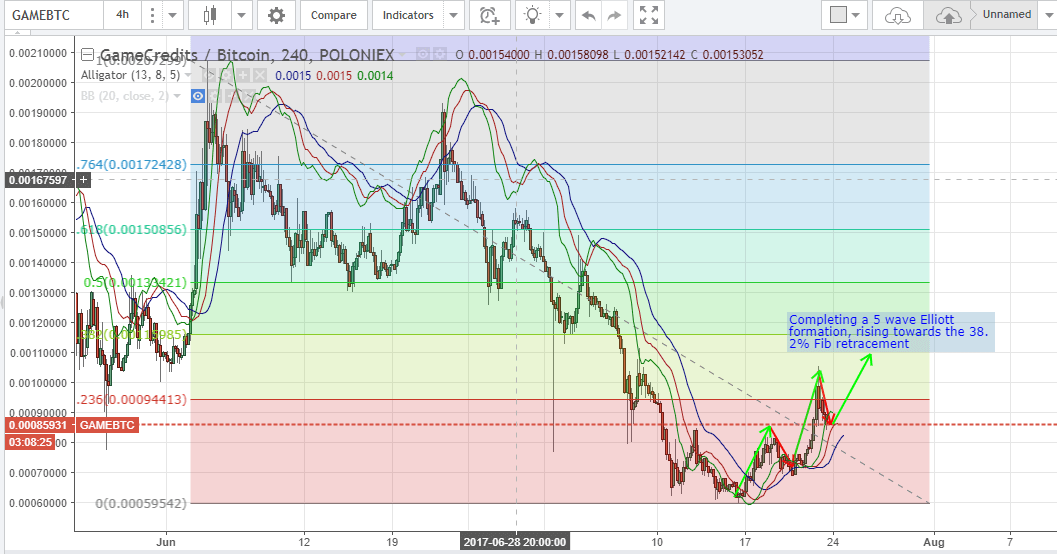Click the Alligator value 0.0014 in green
The height and width of the screenshot is (554, 1057).
point(375,75)
